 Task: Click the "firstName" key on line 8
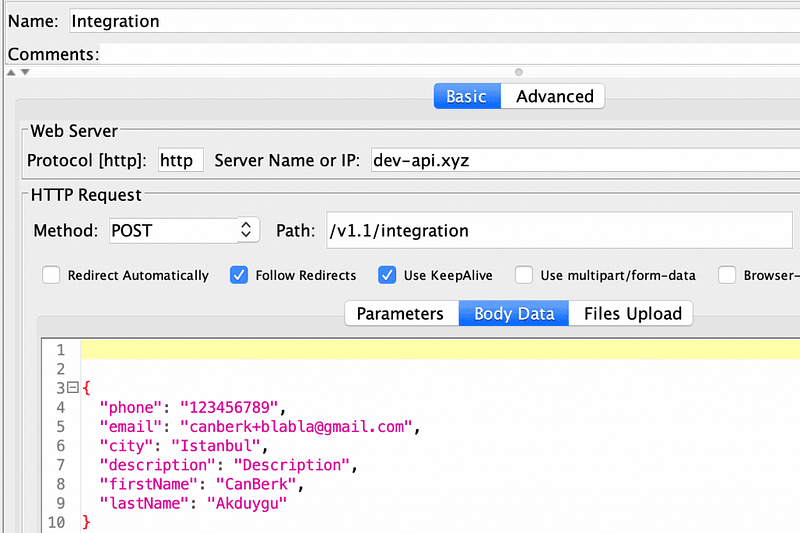[148, 484]
